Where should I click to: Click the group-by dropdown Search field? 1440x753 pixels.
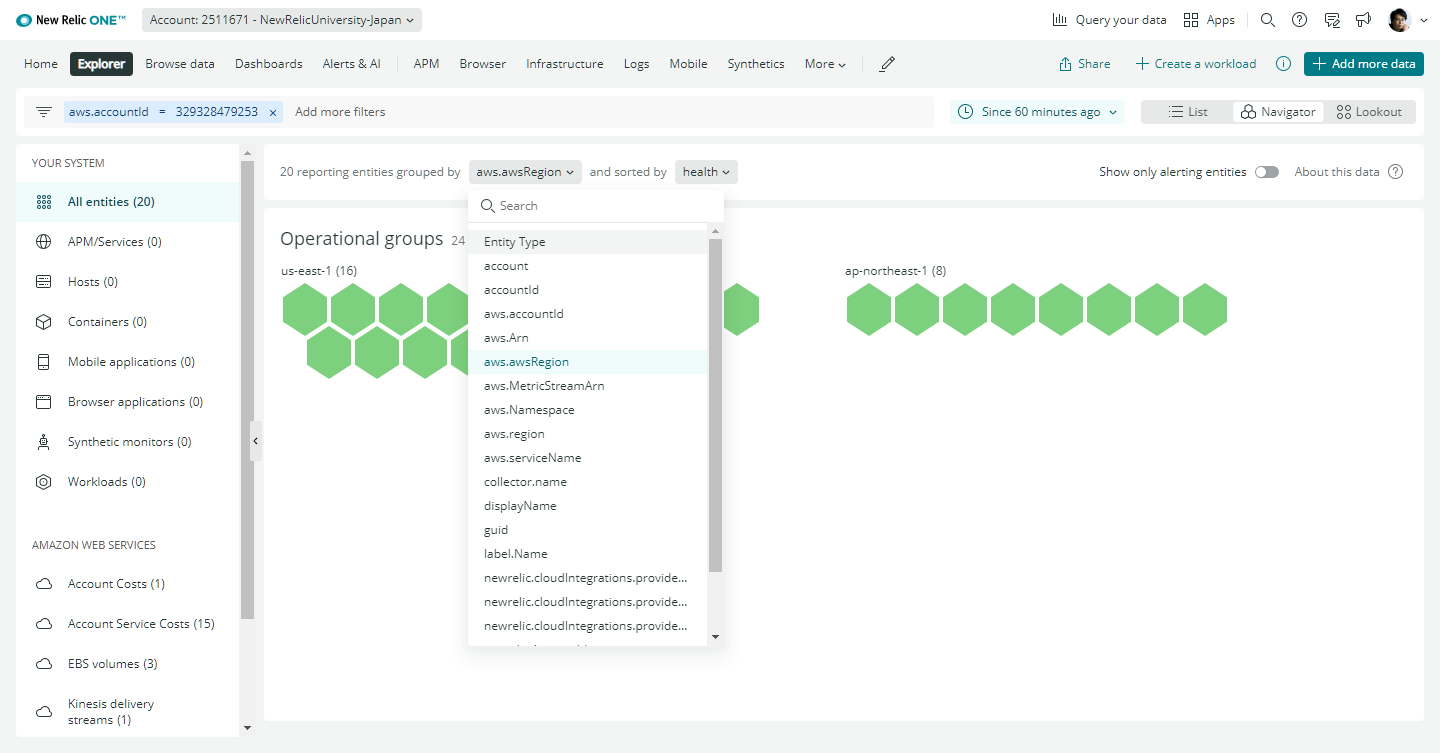(596, 206)
